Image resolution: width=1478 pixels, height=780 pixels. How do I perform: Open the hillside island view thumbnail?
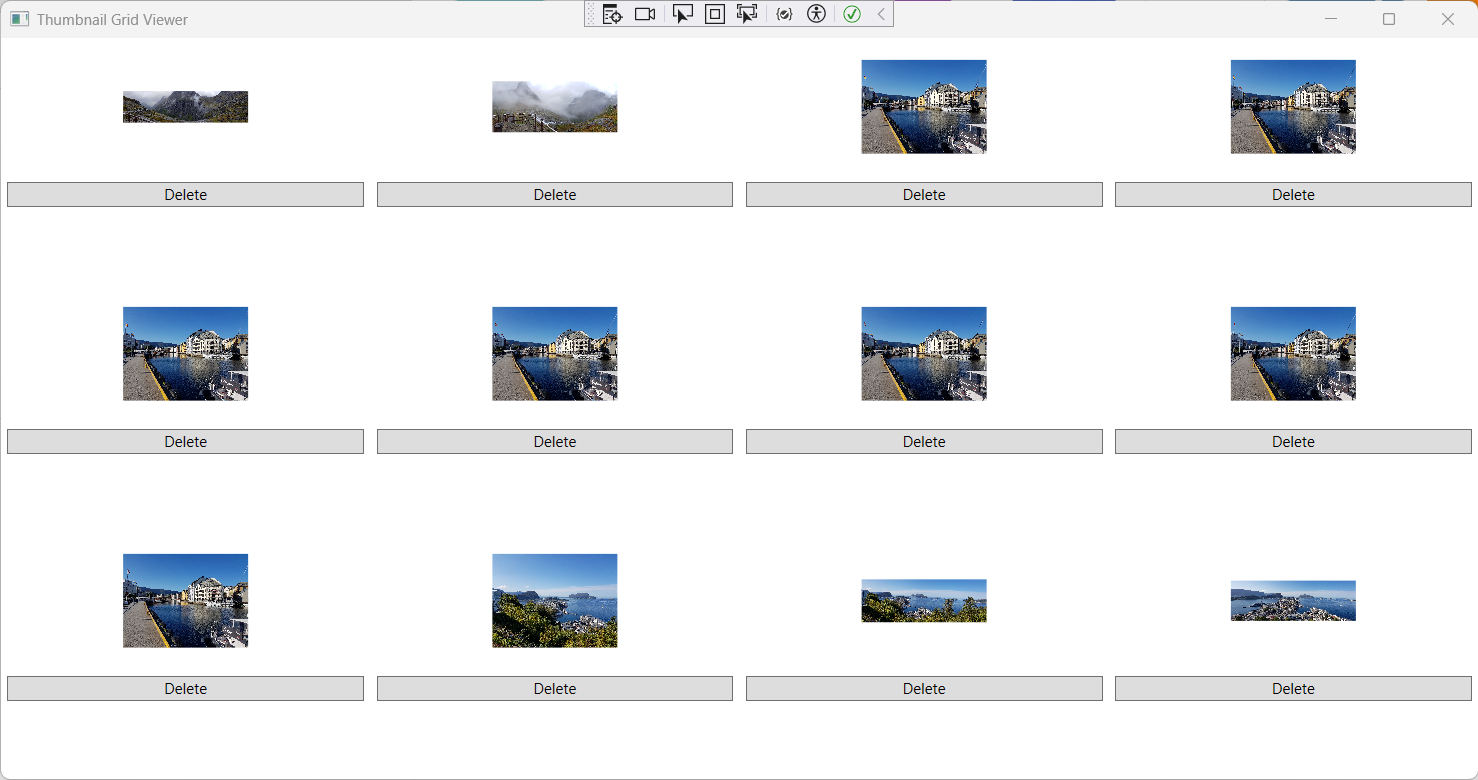pos(554,600)
